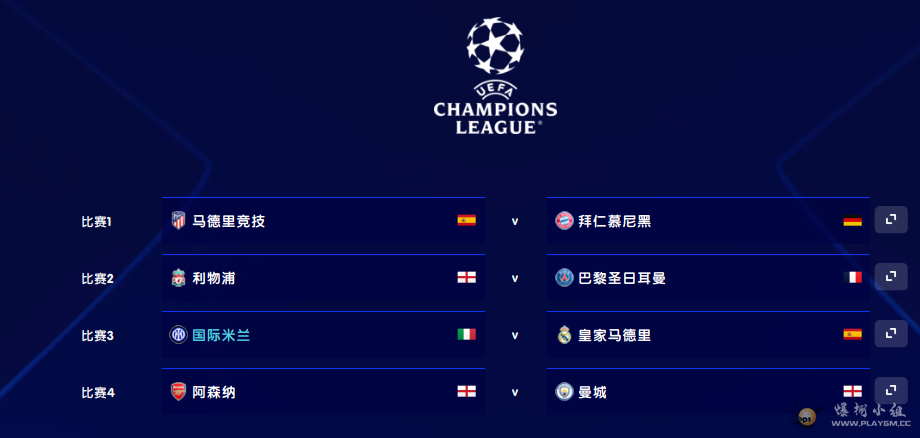Expand match 4 details with the arrow button

[890, 391]
